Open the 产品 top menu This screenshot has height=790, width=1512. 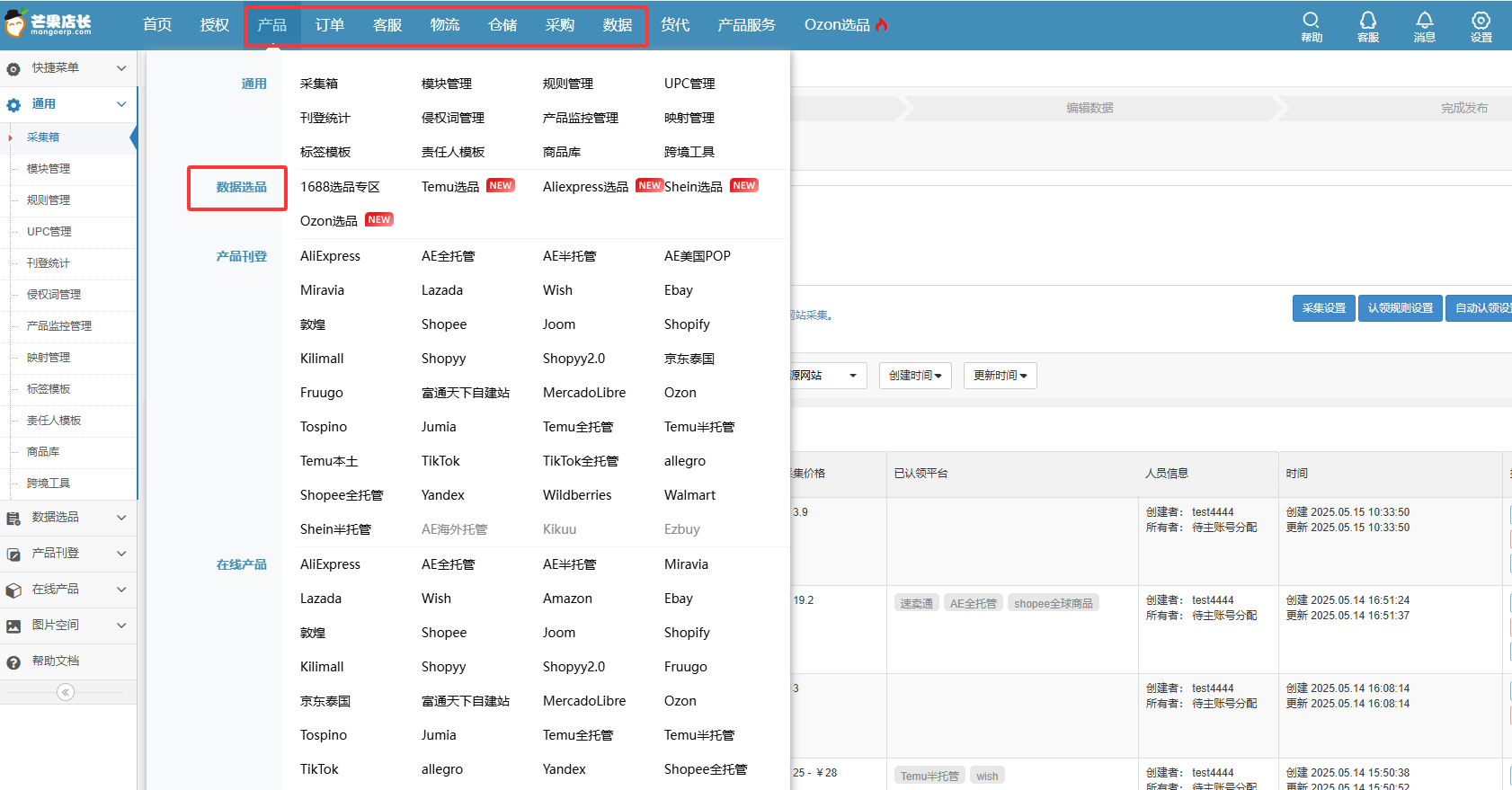point(272,24)
